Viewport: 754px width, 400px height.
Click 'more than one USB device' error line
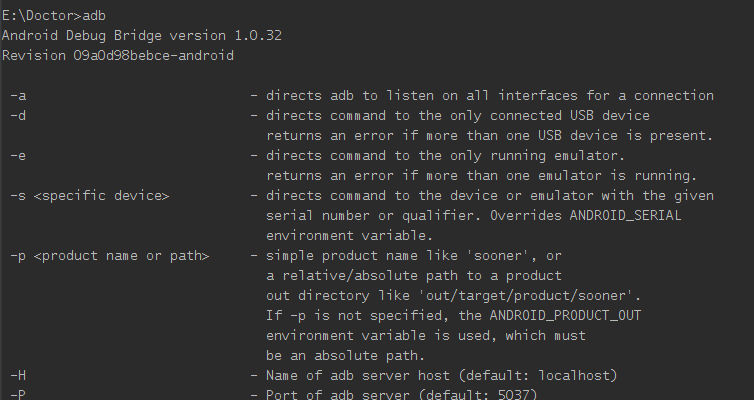coord(490,136)
